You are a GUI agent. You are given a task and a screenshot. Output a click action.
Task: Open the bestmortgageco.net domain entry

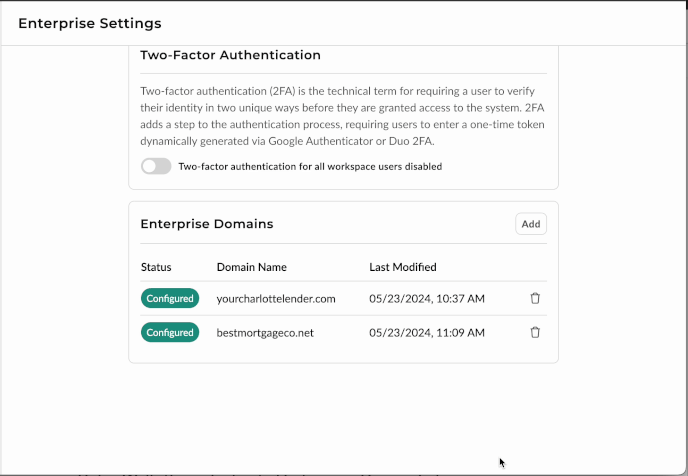[x=265, y=332]
